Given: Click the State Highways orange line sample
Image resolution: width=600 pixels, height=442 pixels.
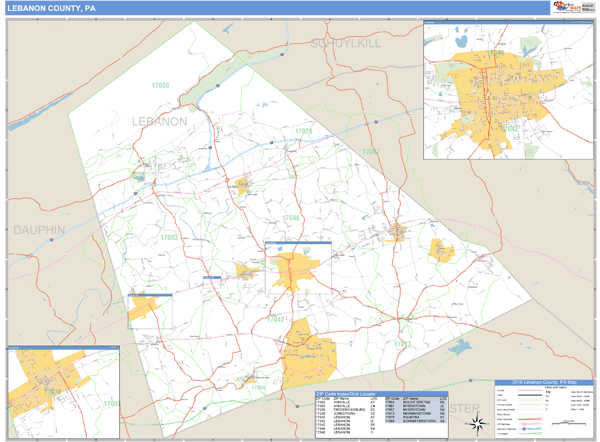Looking at the screenshot, I should point(530,419).
